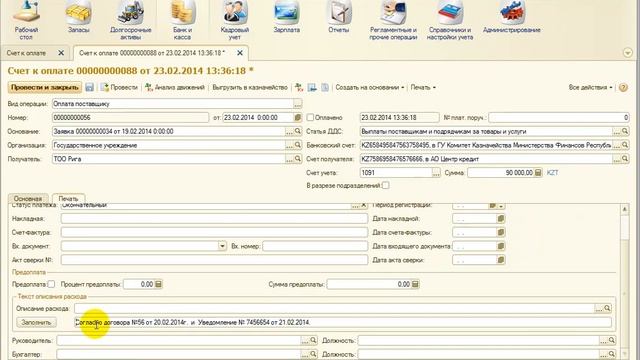Click Провести и закрыть button
Image resolution: width=640 pixels, height=360 pixels.
(x=44, y=87)
